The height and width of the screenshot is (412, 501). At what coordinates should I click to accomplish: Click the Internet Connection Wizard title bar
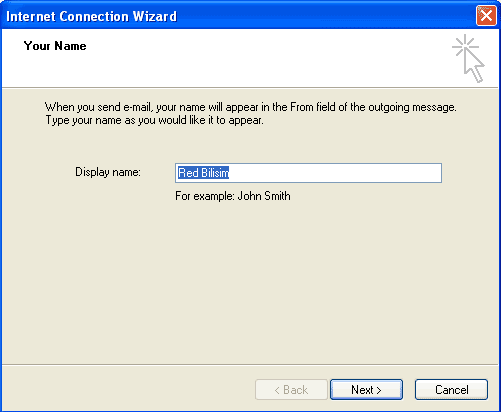(x=240, y=16)
